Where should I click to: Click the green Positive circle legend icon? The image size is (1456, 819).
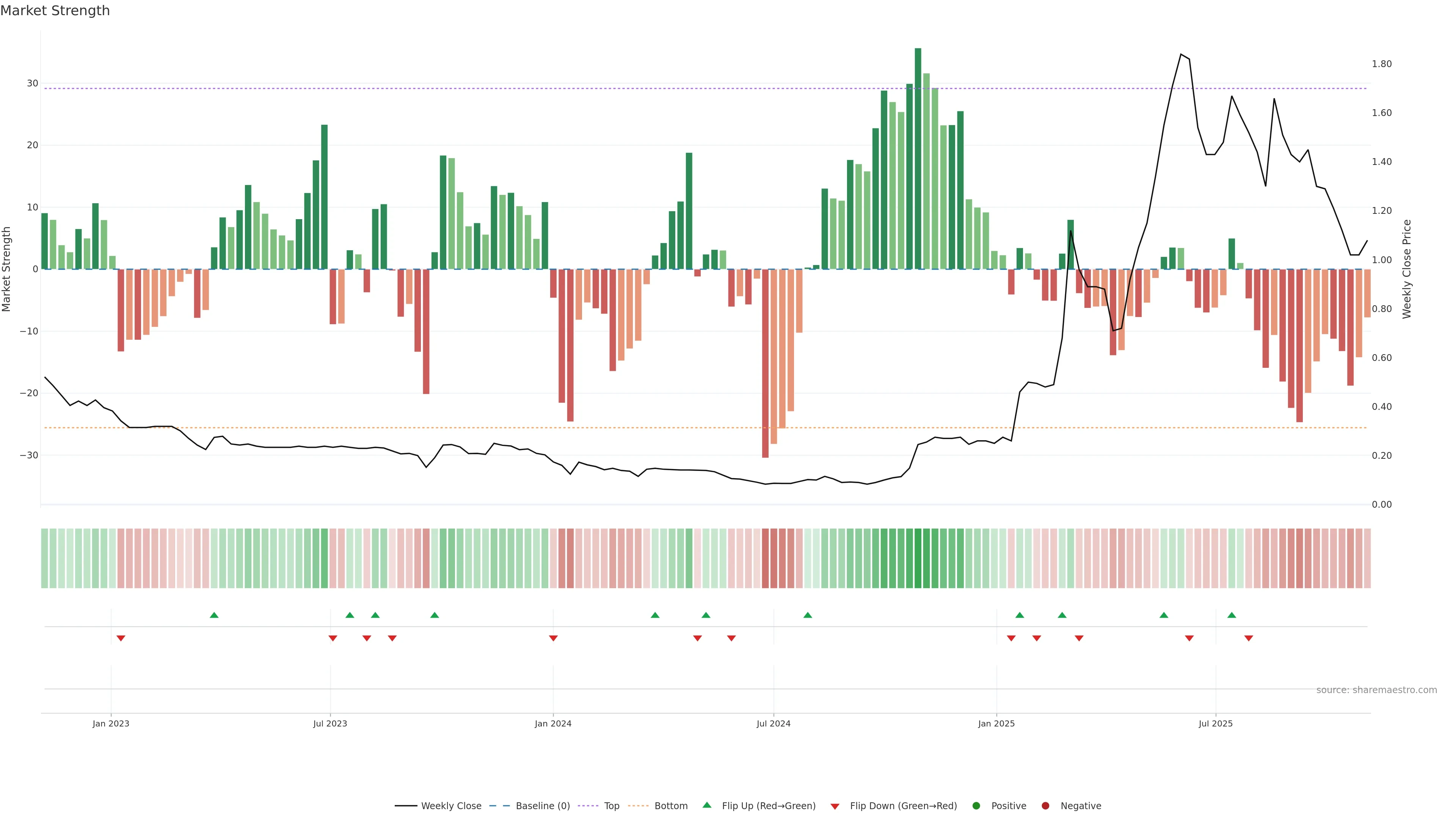(x=976, y=806)
